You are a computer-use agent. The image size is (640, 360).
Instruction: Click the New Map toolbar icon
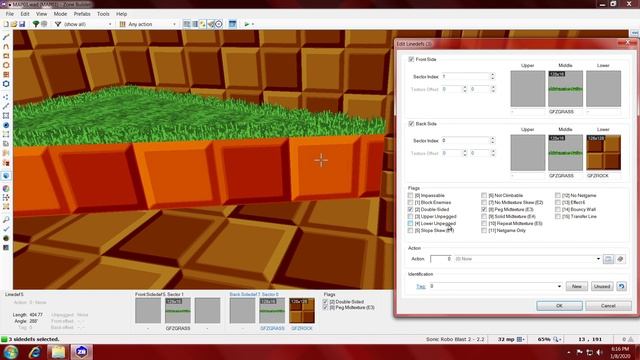(x=6, y=24)
